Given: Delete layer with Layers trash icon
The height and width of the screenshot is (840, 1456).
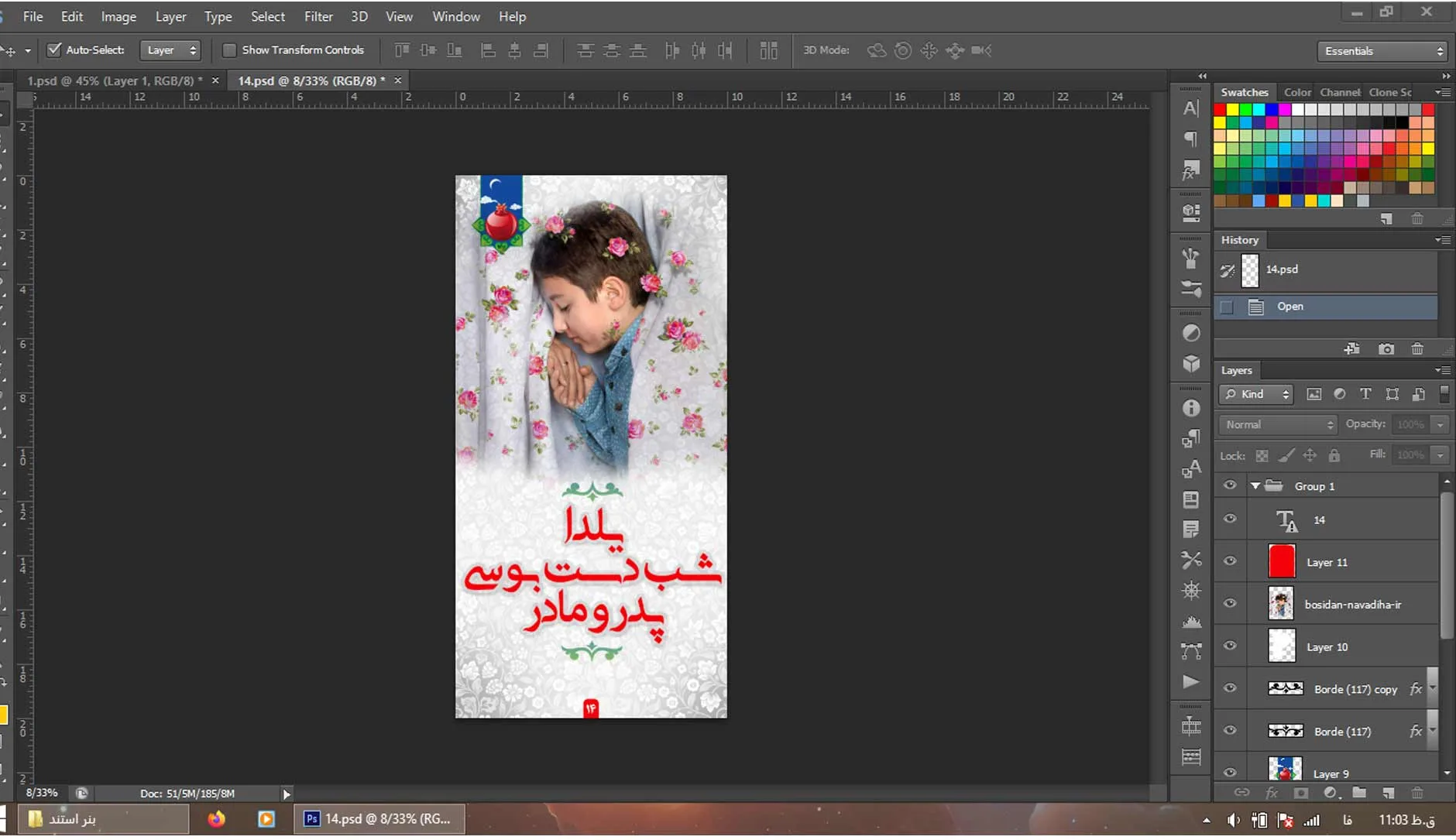Looking at the screenshot, I should (1417, 793).
